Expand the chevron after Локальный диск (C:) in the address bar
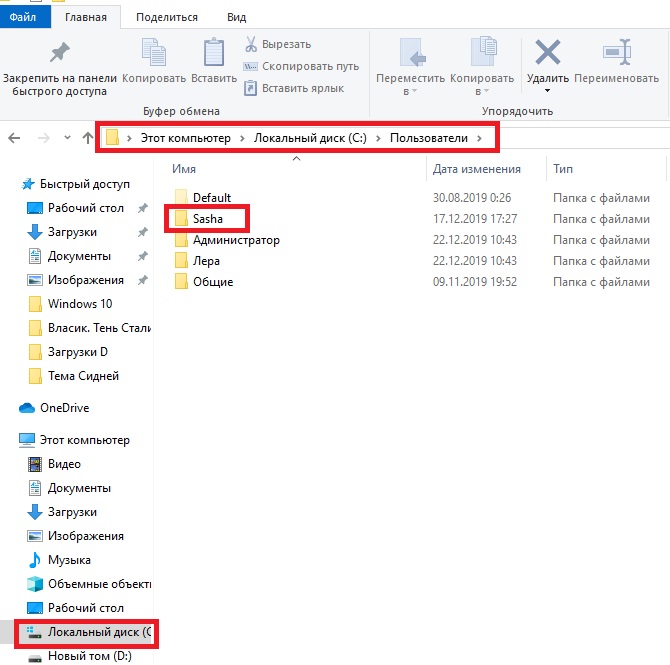 point(378,138)
